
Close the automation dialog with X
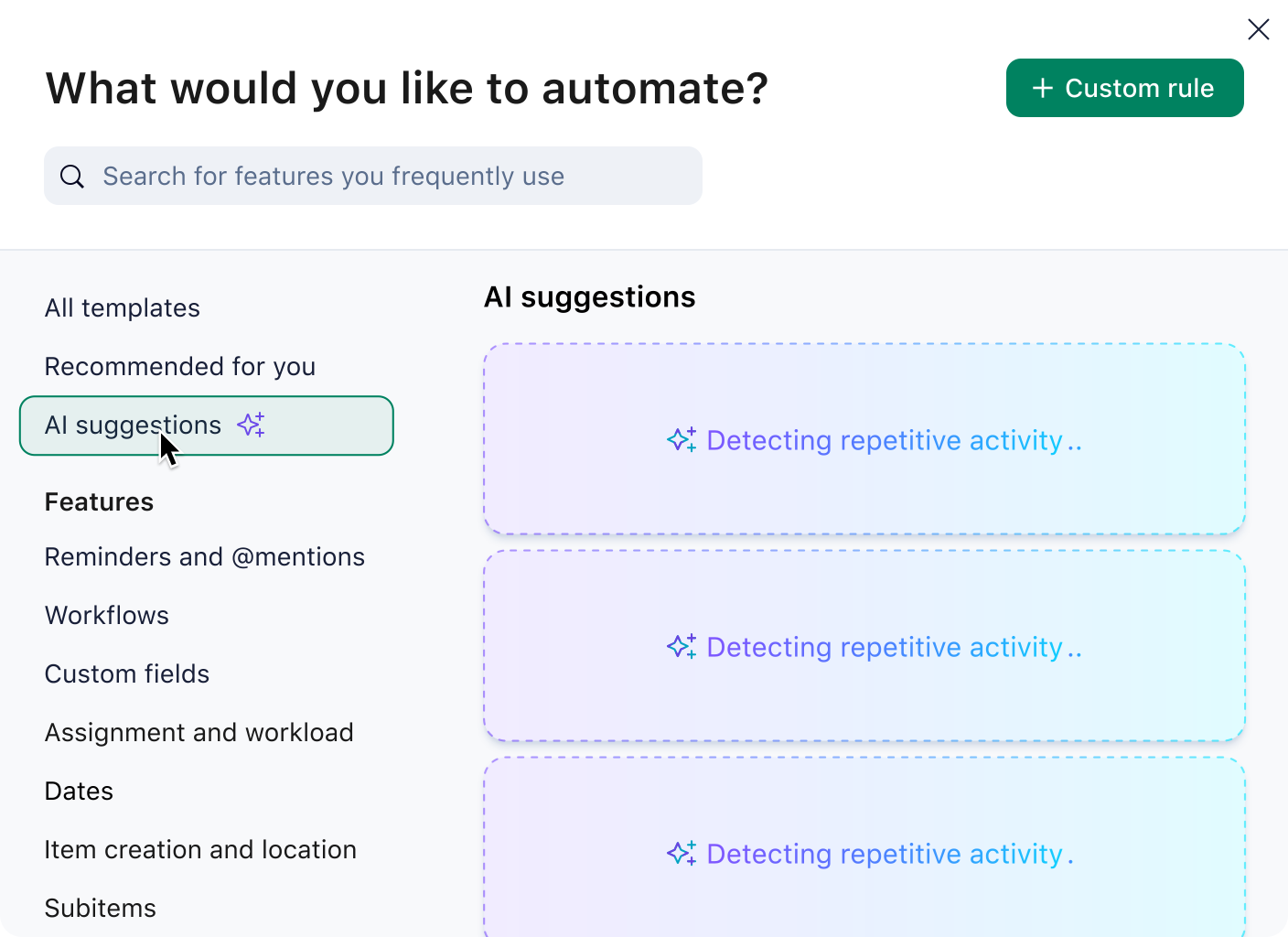pyautogui.click(x=1258, y=29)
